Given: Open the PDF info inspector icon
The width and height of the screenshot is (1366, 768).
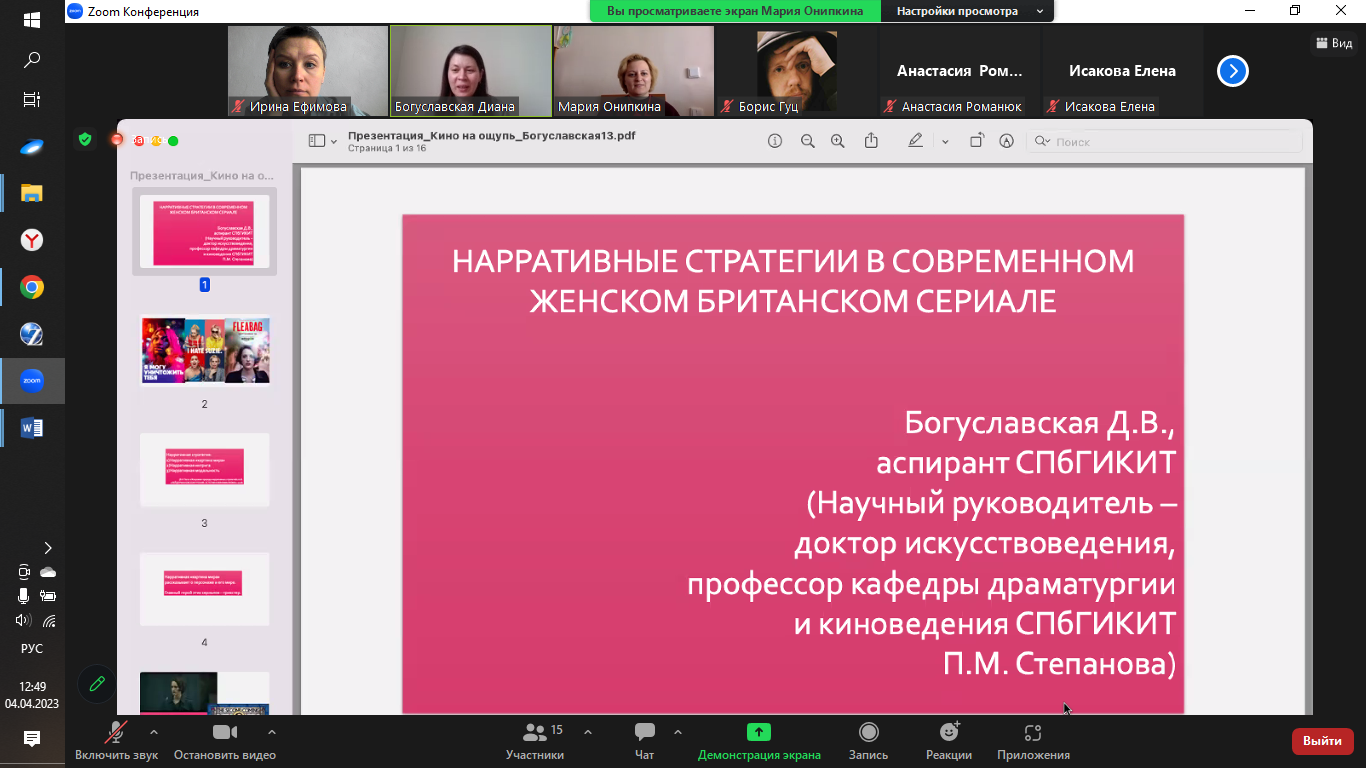Looking at the screenshot, I should point(774,142).
